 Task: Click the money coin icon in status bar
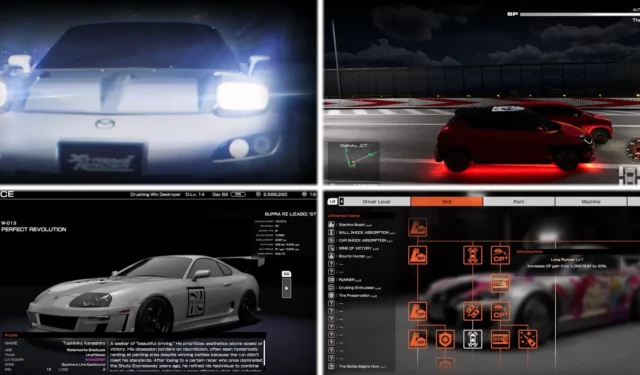258,194
